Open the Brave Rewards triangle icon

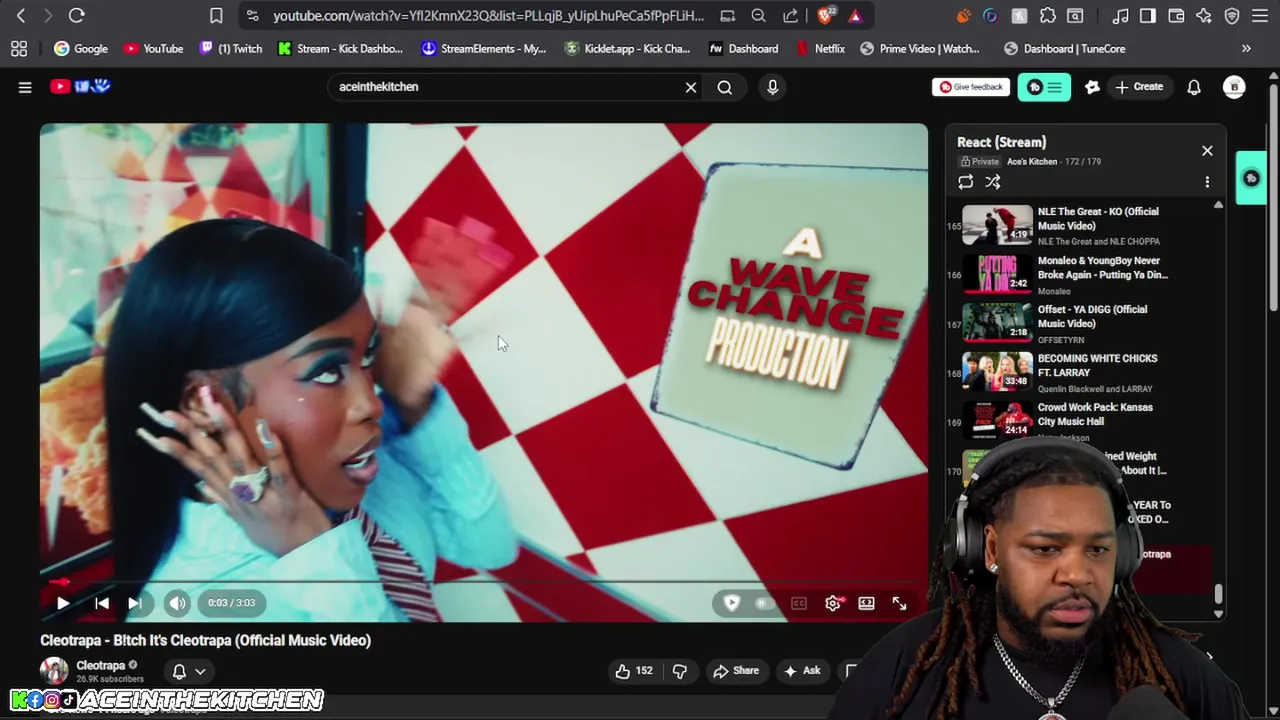click(x=855, y=16)
